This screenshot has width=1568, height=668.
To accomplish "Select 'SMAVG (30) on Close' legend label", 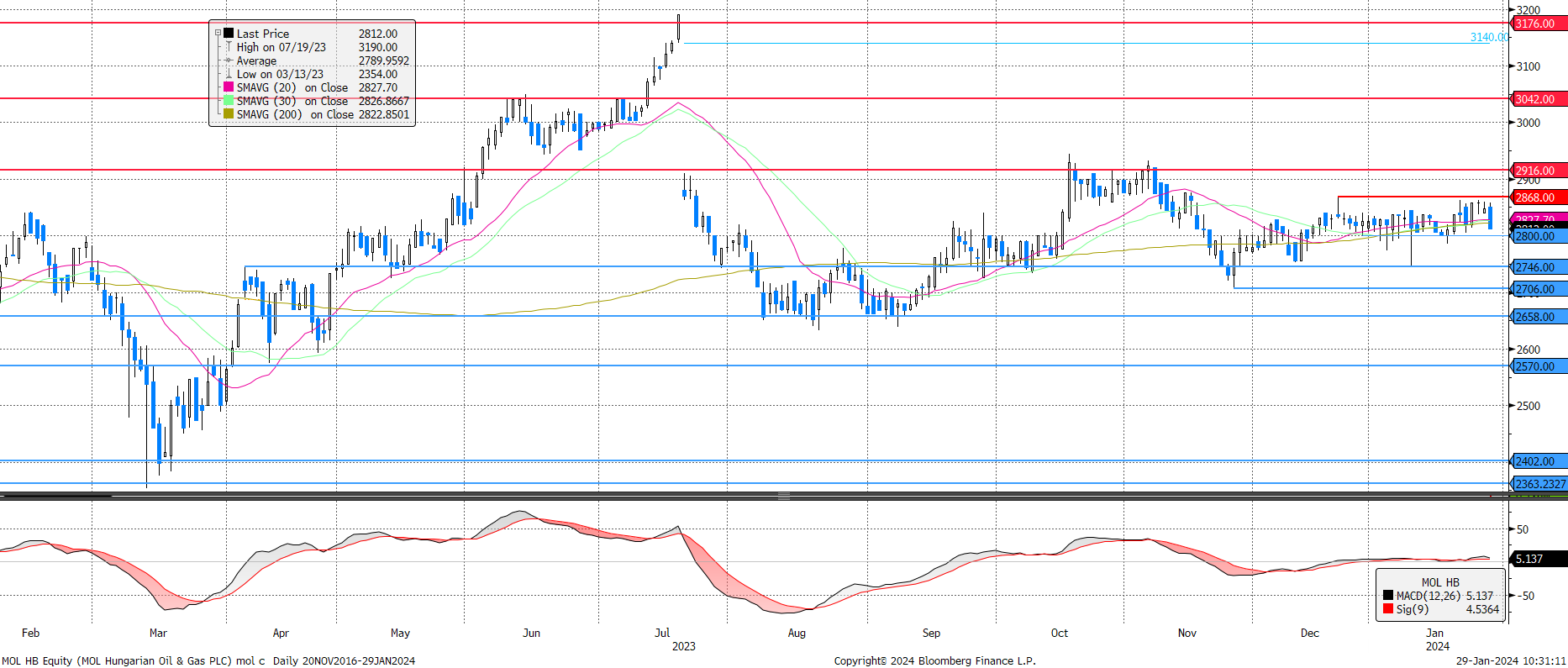I will tap(292, 101).
